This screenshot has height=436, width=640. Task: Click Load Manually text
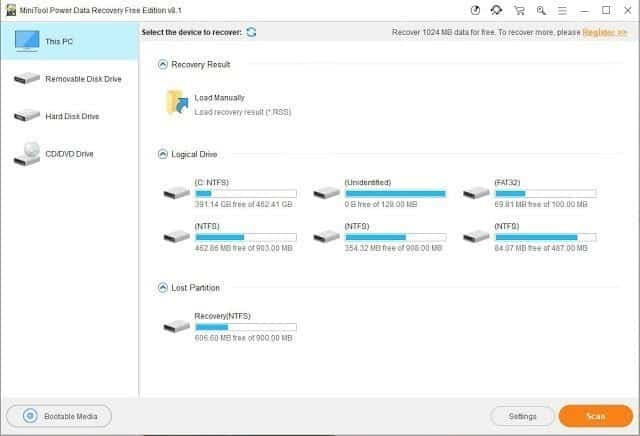(x=220, y=98)
